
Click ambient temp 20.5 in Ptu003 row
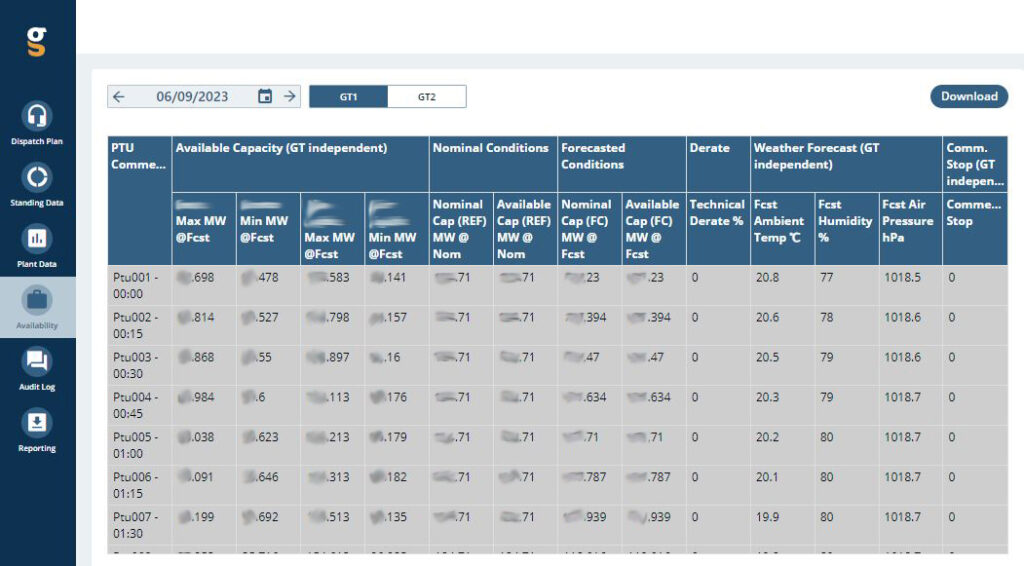click(x=767, y=357)
